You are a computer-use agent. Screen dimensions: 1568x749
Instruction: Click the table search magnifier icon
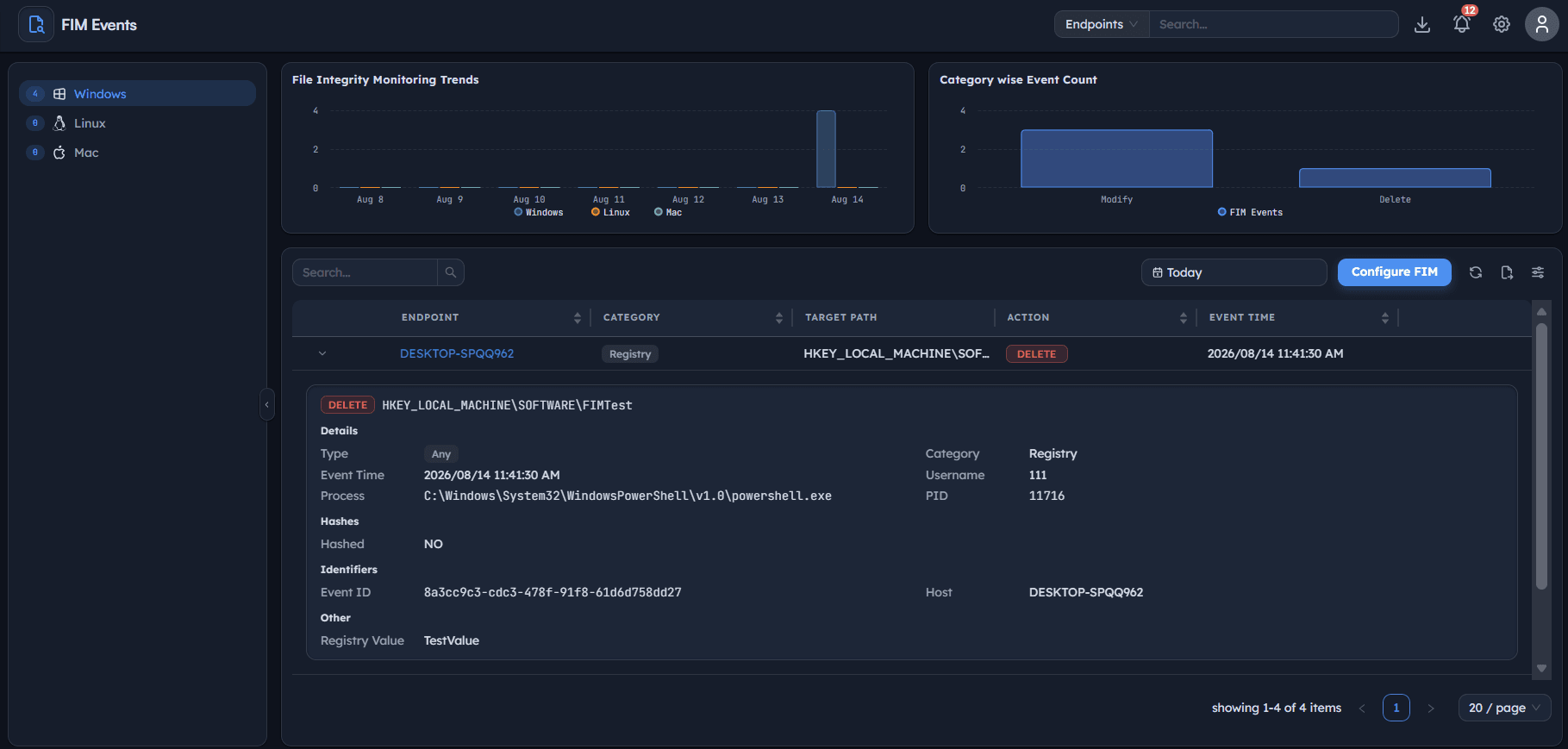(451, 272)
